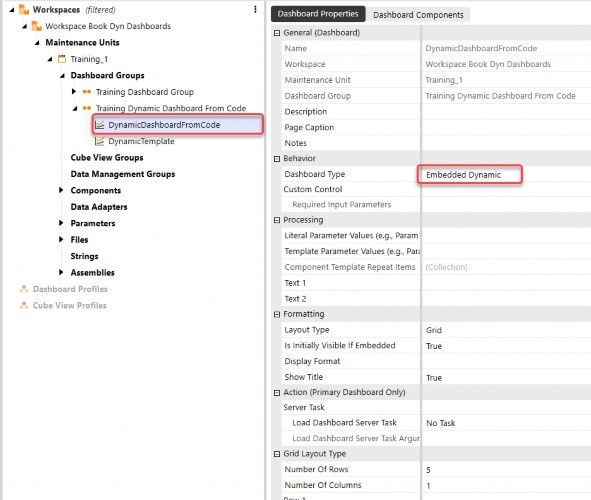Viewport: 591px width, 500px height.
Task: Select the Data Adapters tree item
Action: coord(99,207)
